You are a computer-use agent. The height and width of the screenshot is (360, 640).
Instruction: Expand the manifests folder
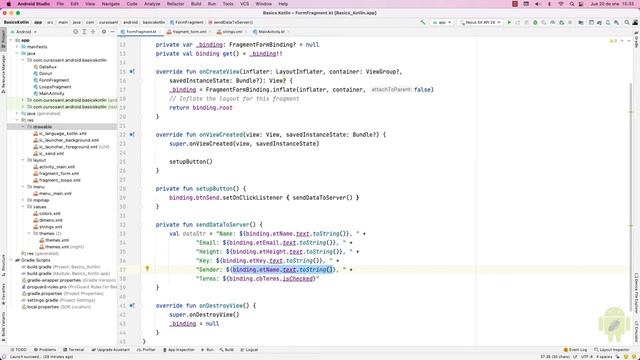[x=17, y=47]
